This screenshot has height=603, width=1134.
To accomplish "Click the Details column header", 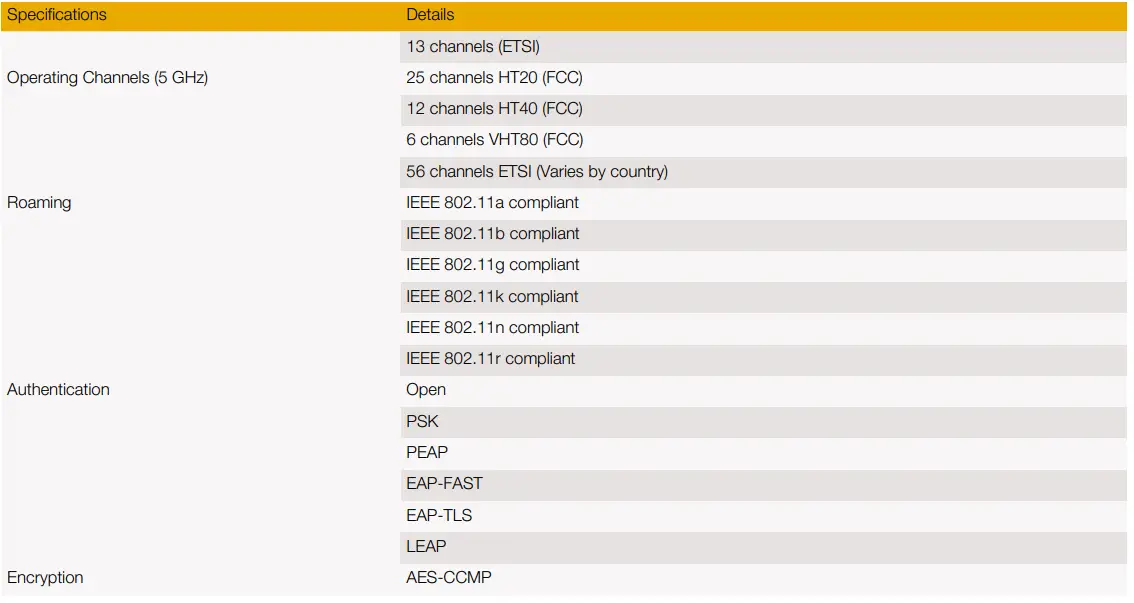I will click(430, 15).
